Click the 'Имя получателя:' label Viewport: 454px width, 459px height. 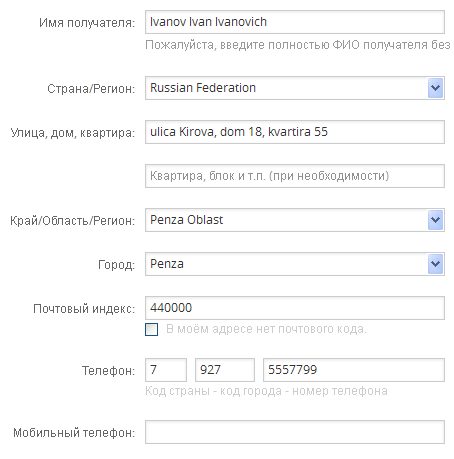pyautogui.click(x=87, y=23)
